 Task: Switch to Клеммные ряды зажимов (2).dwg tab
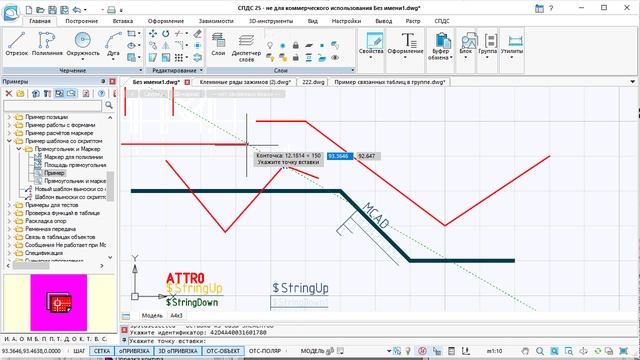[x=245, y=82]
